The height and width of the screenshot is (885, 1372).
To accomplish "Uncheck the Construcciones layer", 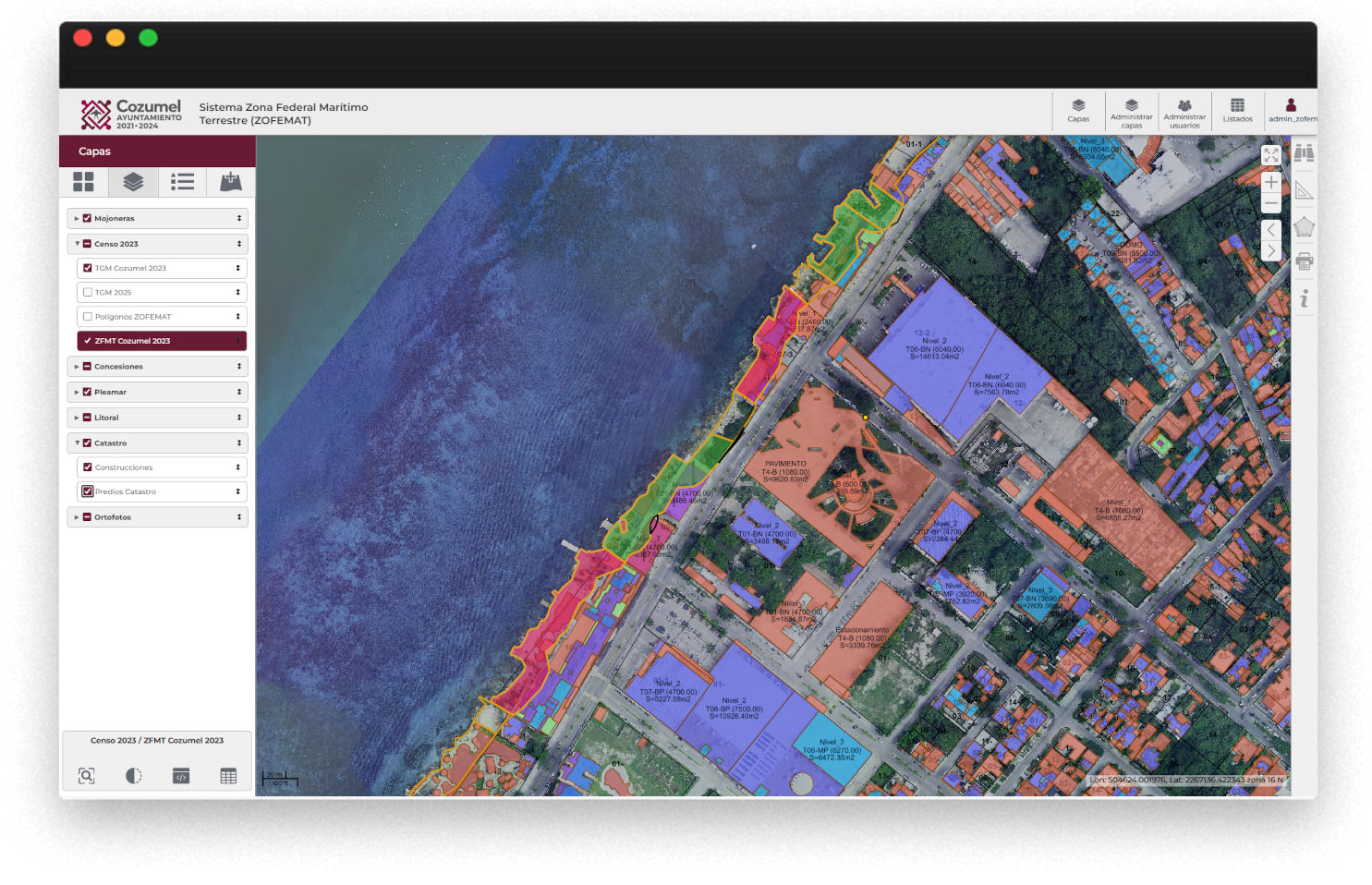I will coord(88,467).
